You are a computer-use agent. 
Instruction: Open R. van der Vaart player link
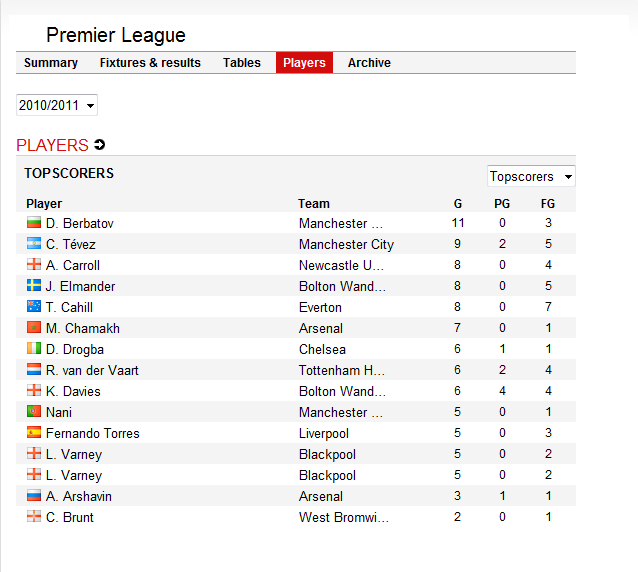(92, 370)
